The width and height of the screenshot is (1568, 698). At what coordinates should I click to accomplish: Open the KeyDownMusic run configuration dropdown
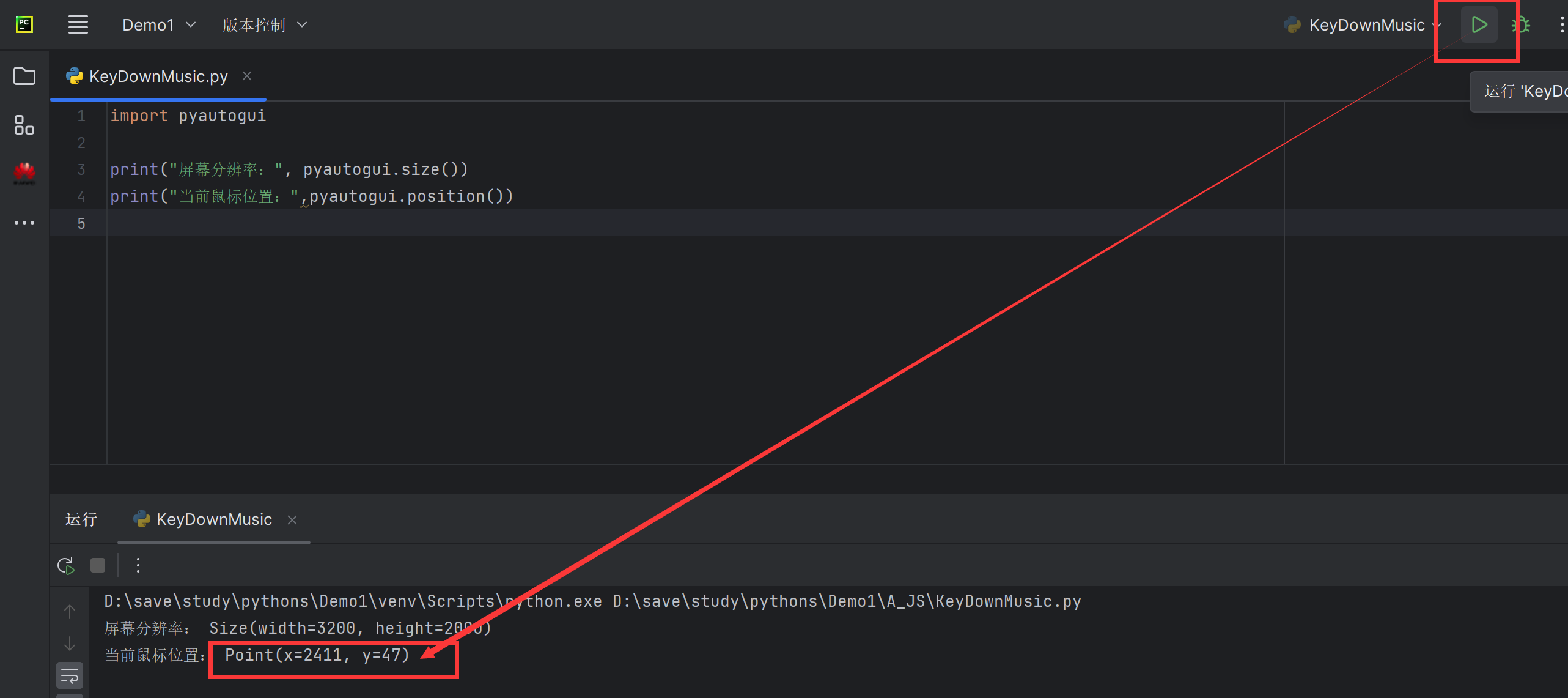click(x=1363, y=25)
